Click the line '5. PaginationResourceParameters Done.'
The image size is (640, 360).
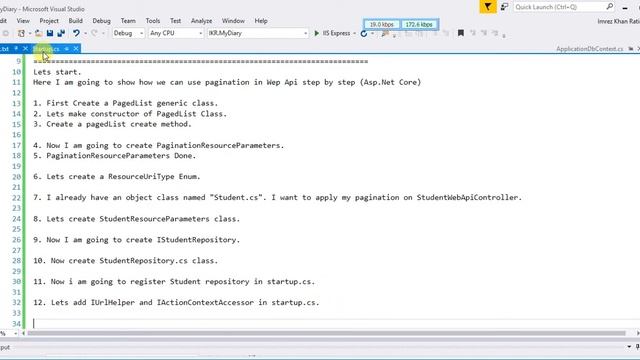pos(115,156)
